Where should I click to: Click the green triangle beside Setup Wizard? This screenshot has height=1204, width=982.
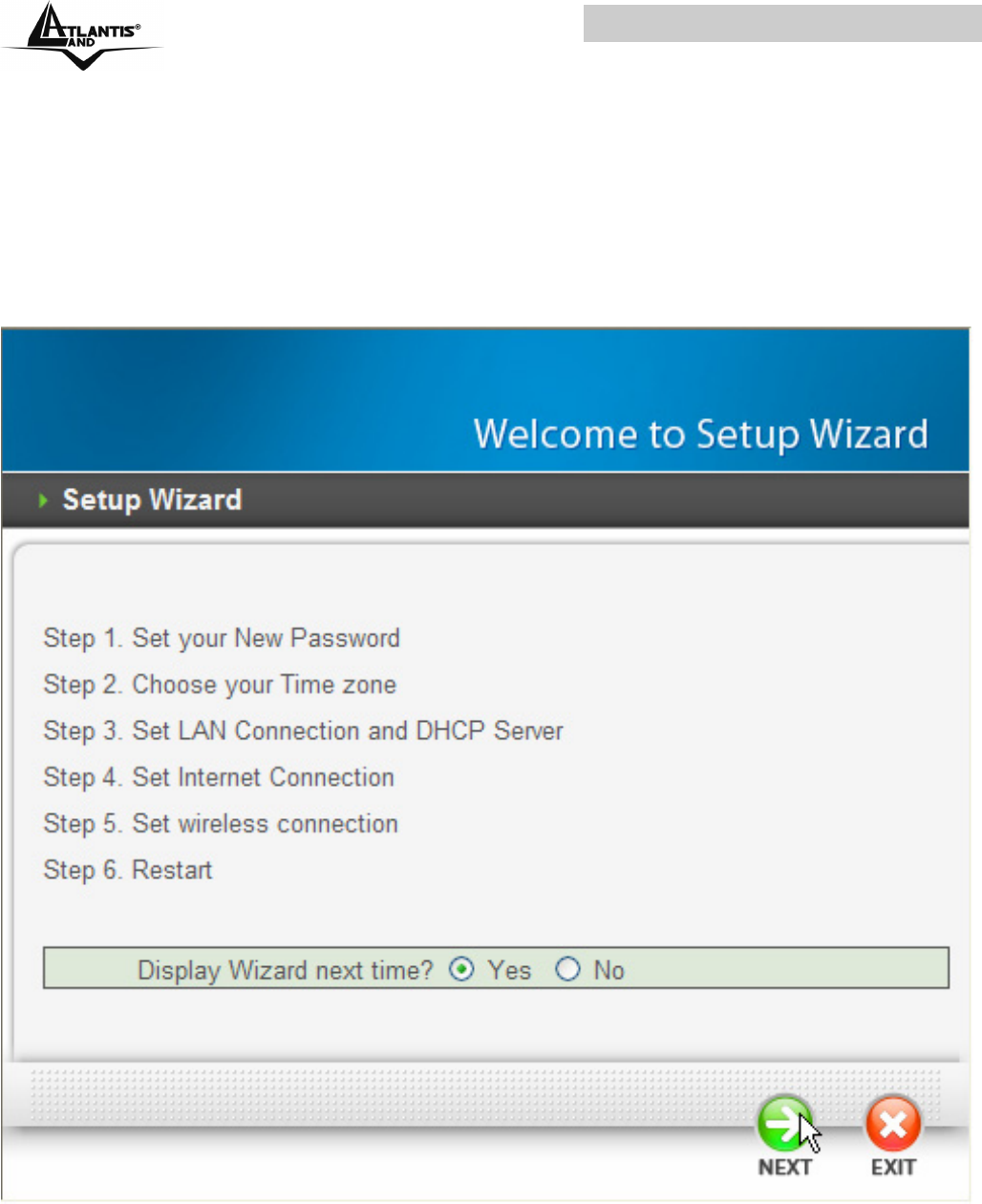coord(43,500)
